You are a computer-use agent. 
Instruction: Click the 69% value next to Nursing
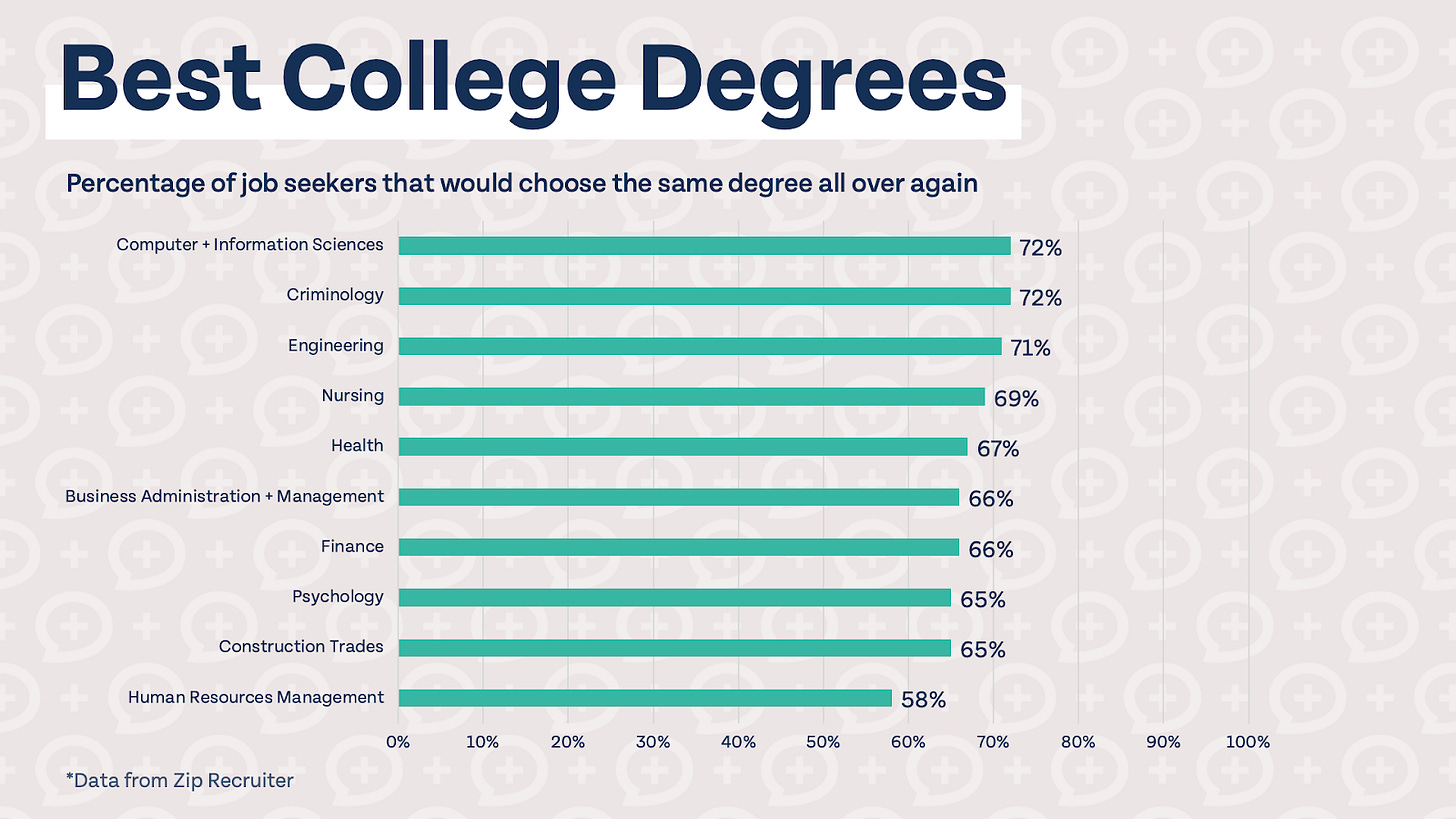click(1016, 399)
